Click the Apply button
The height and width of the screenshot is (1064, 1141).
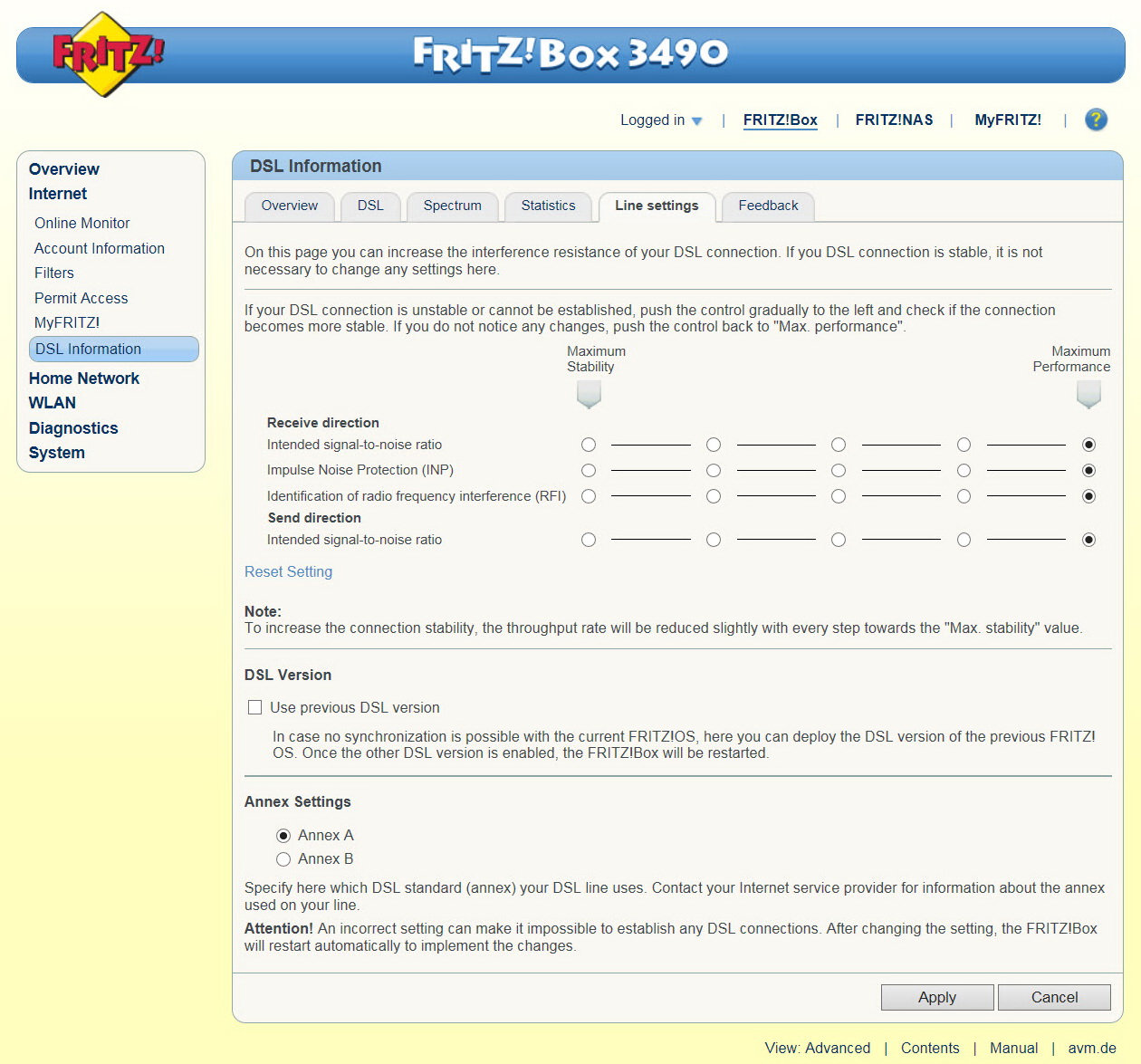937,997
